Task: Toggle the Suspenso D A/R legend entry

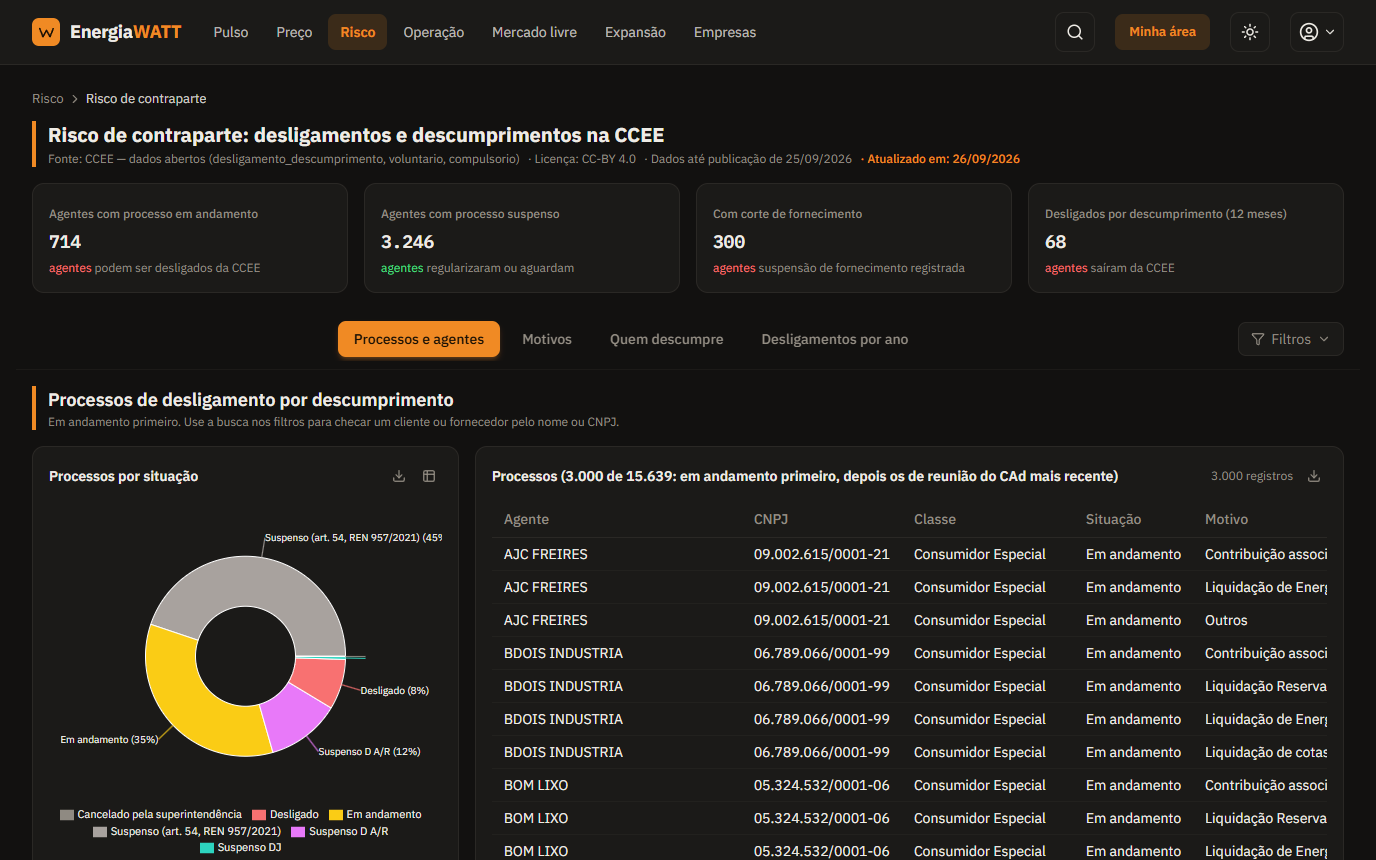Action: click(340, 831)
